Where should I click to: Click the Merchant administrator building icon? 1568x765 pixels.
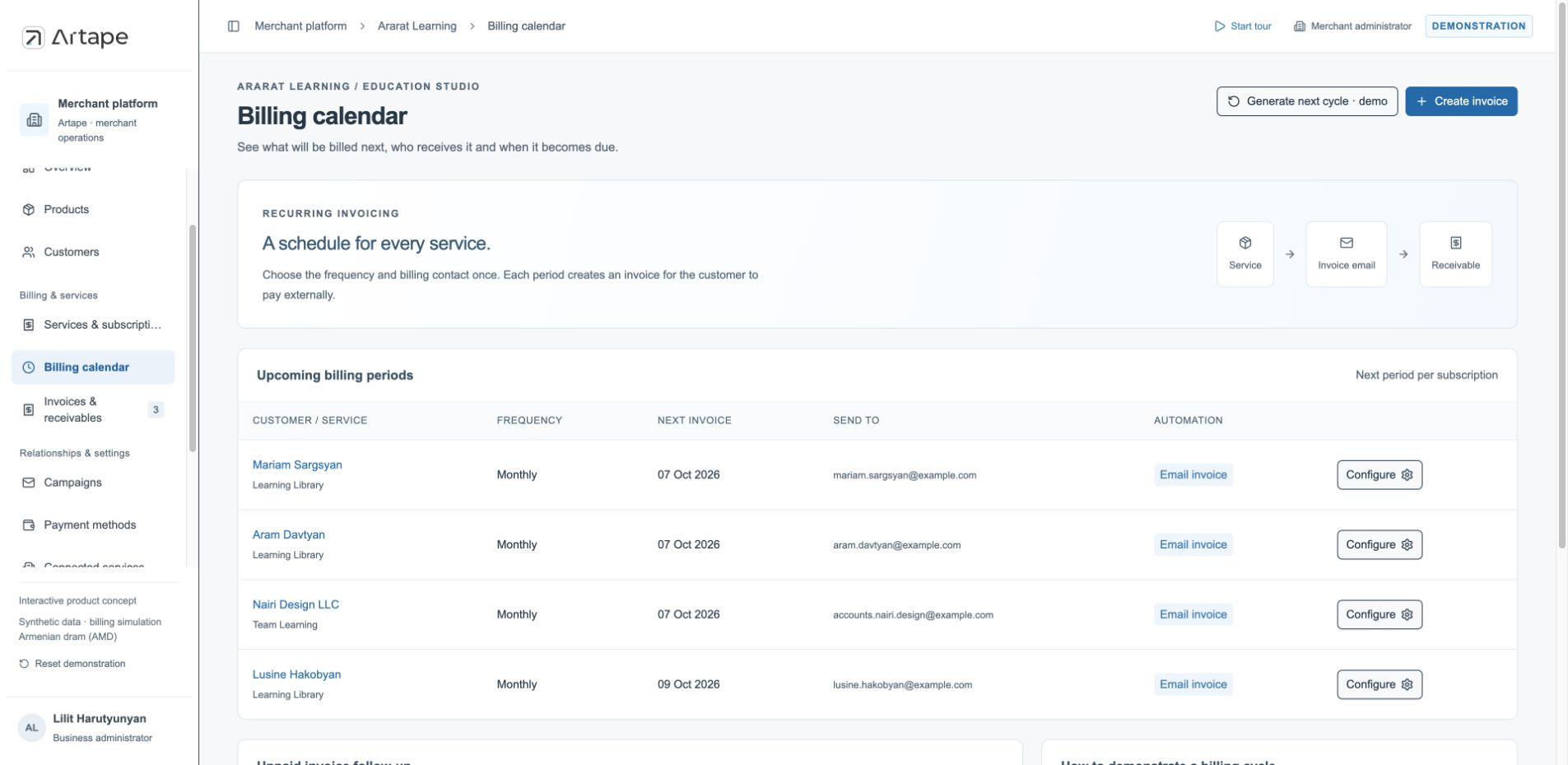(1300, 26)
